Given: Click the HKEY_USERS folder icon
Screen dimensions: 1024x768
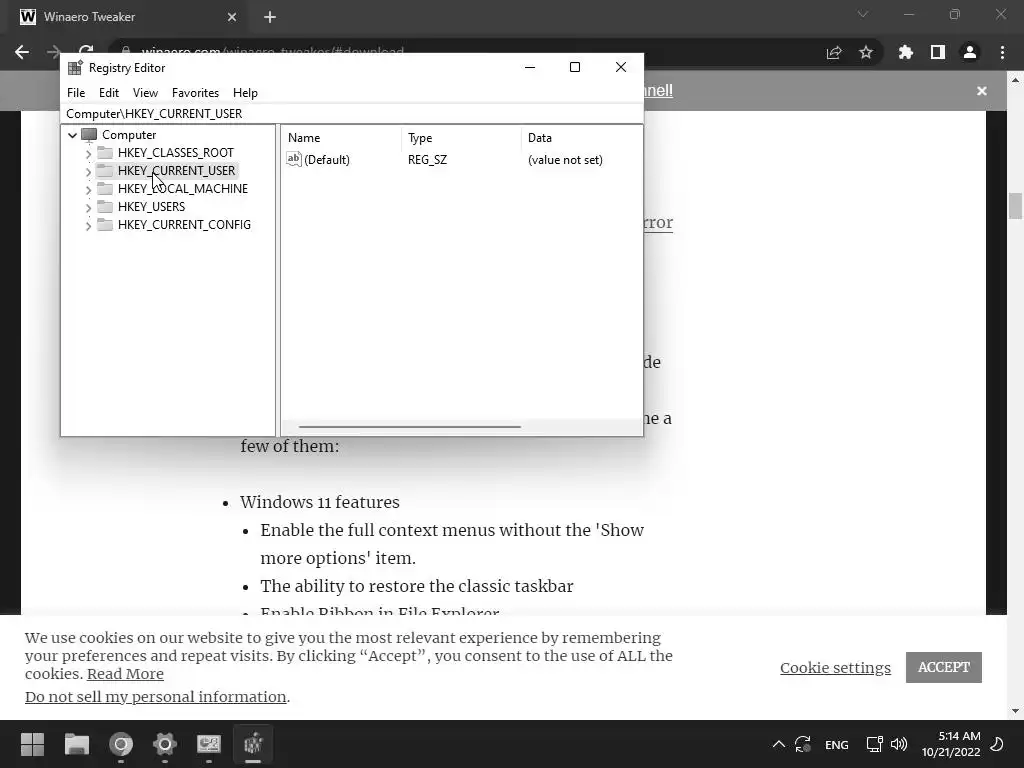Looking at the screenshot, I should 104,206.
